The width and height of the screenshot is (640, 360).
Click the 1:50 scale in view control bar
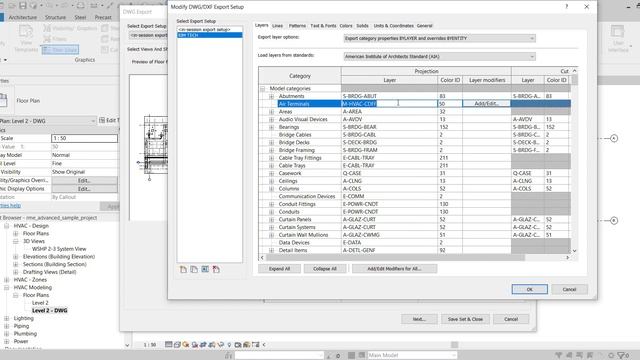[150, 345]
